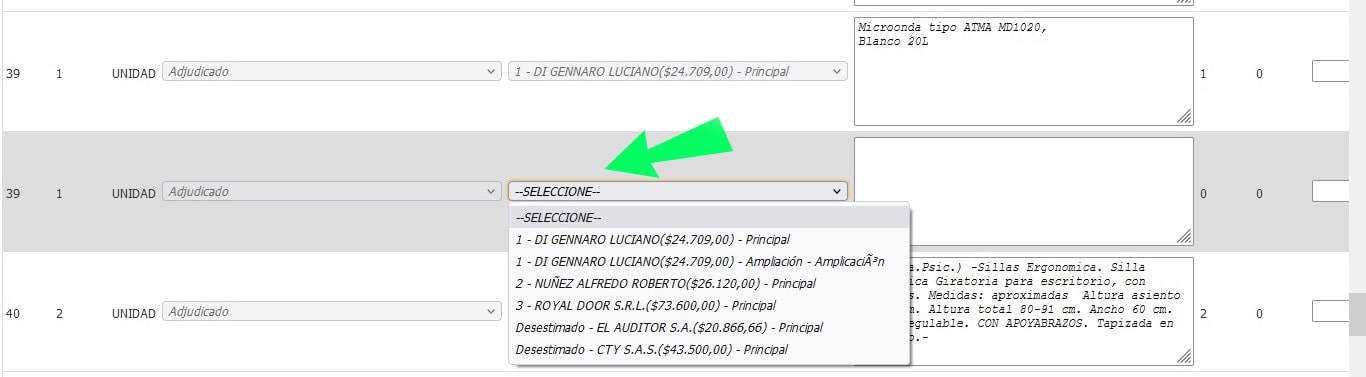The height and width of the screenshot is (377, 1366).
Task: Click the vertical page scrollbar thumb
Action: 1357,314
